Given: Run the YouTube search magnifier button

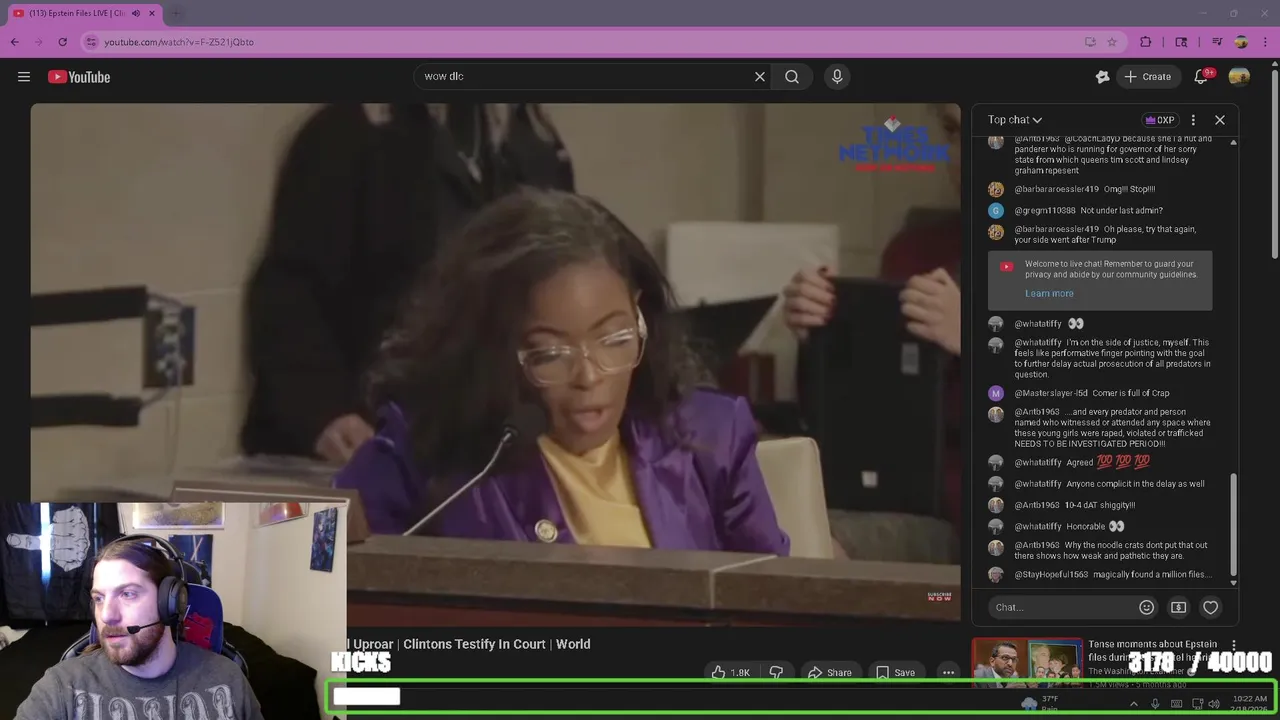Looking at the screenshot, I should coord(792,76).
